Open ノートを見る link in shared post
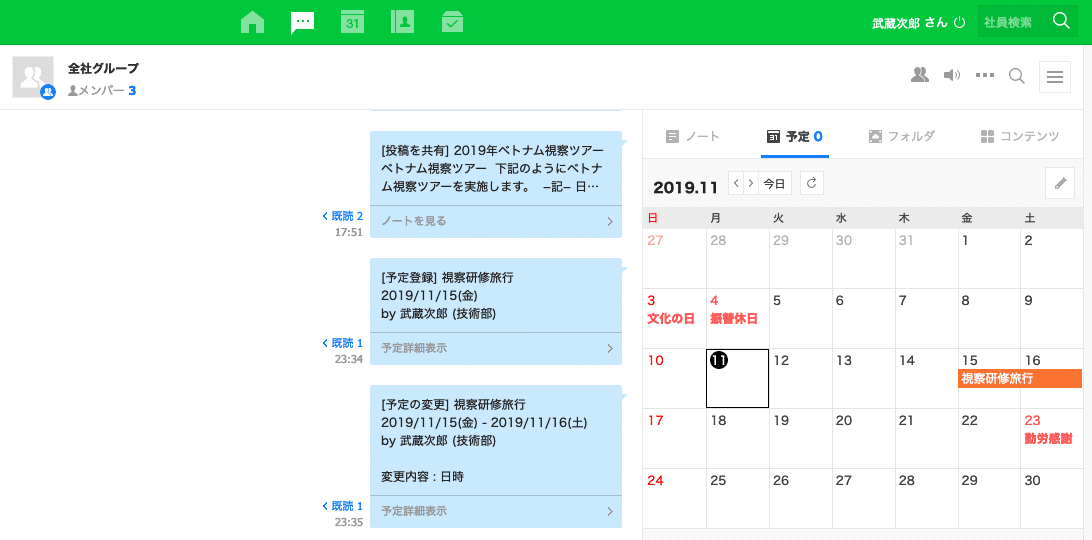Image resolution: width=1092 pixels, height=540 pixels. [x=414, y=222]
